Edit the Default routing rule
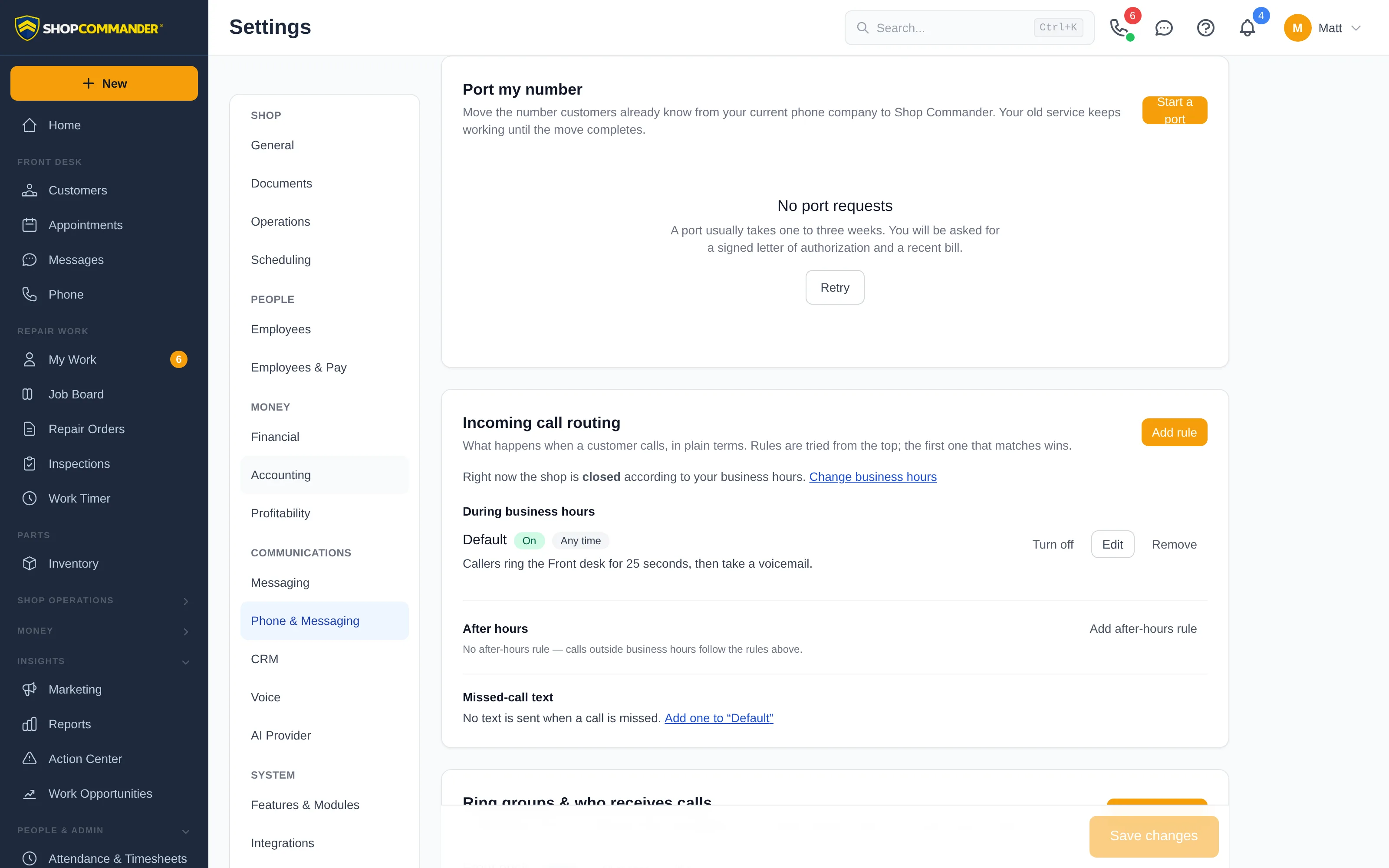The width and height of the screenshot is (1389, 868). (x=1113, y=544)
